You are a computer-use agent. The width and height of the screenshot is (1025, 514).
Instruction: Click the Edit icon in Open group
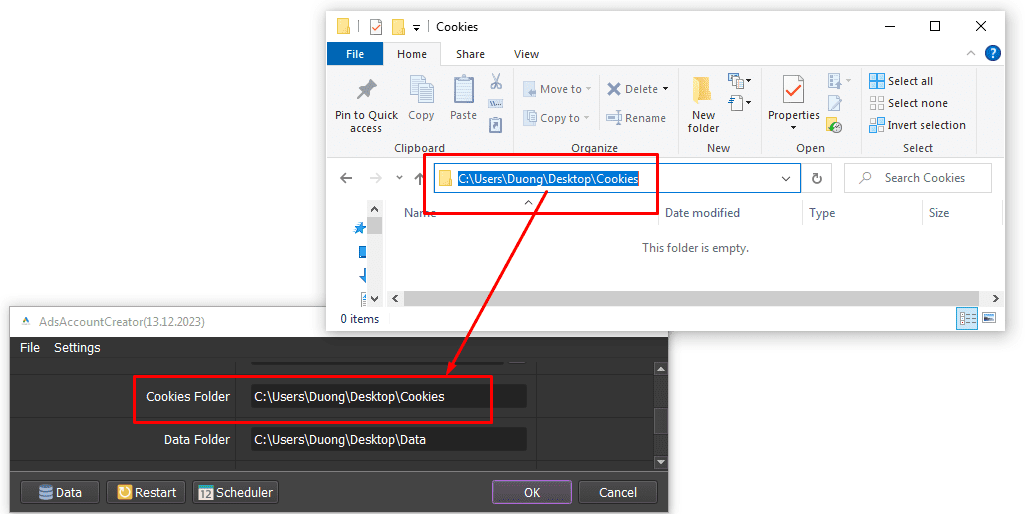coord(835,103)
